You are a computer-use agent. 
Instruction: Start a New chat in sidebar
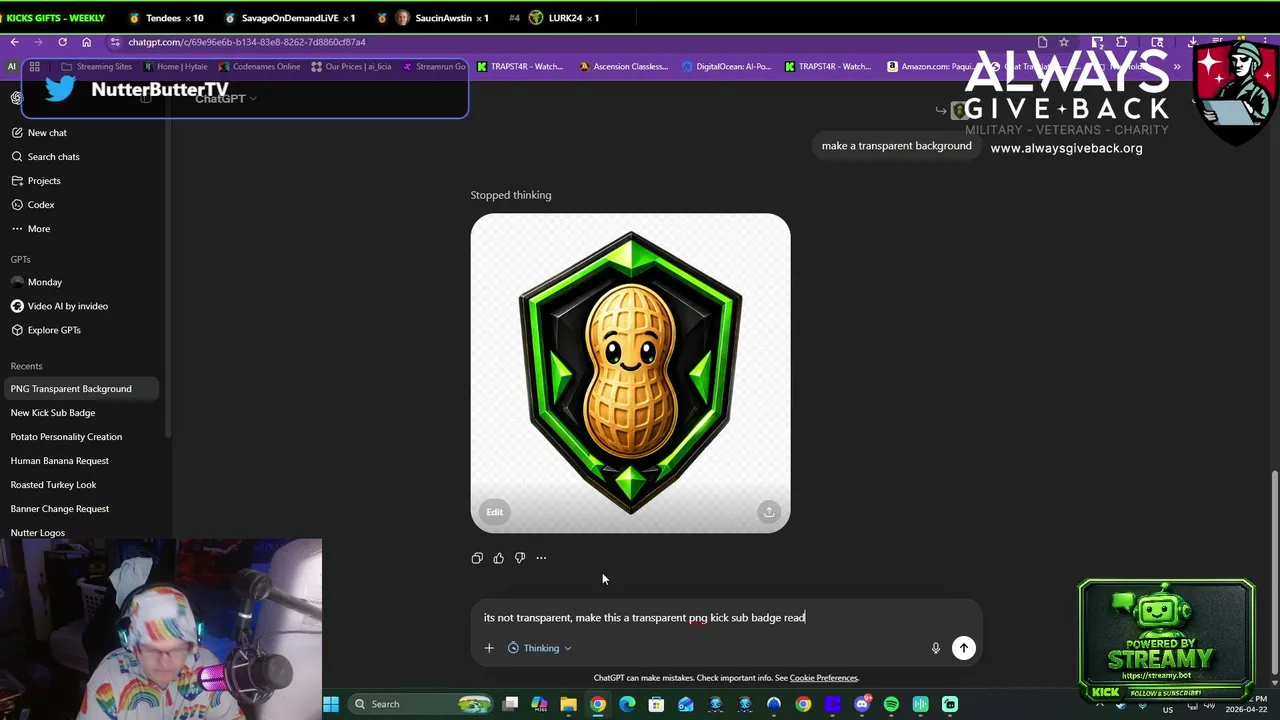pyautogui.click(x=80, y=133)
